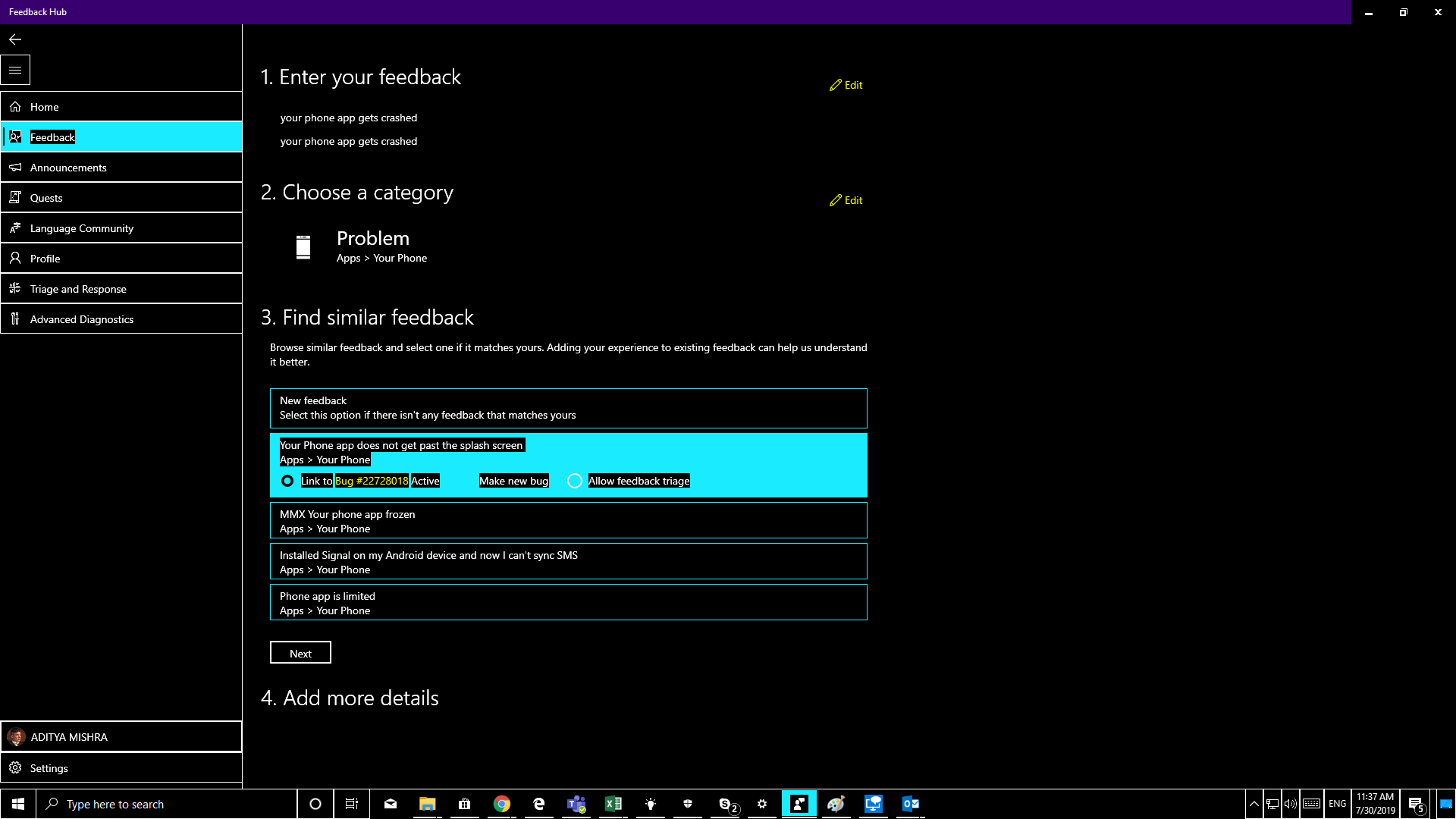
Task: Open Announcements section
Action: (x=121, y=168)
